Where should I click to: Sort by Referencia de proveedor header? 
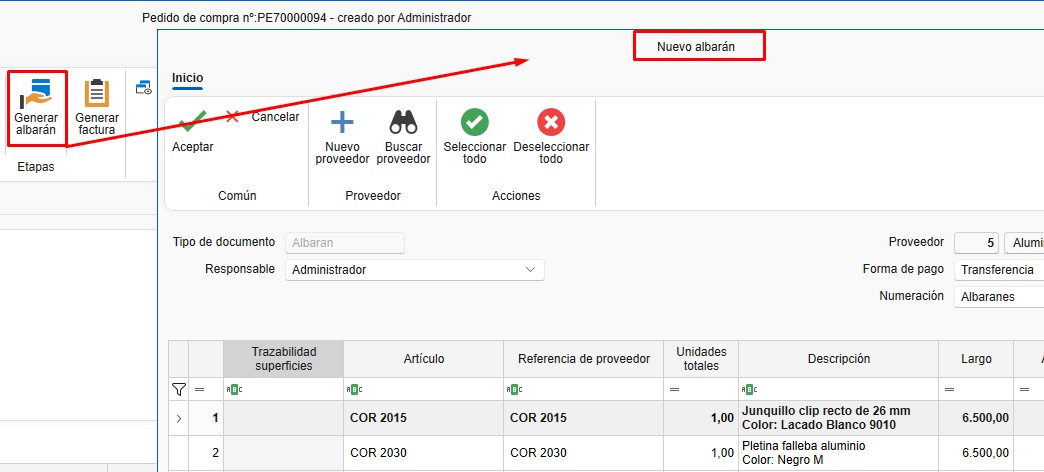click(583, 359)
